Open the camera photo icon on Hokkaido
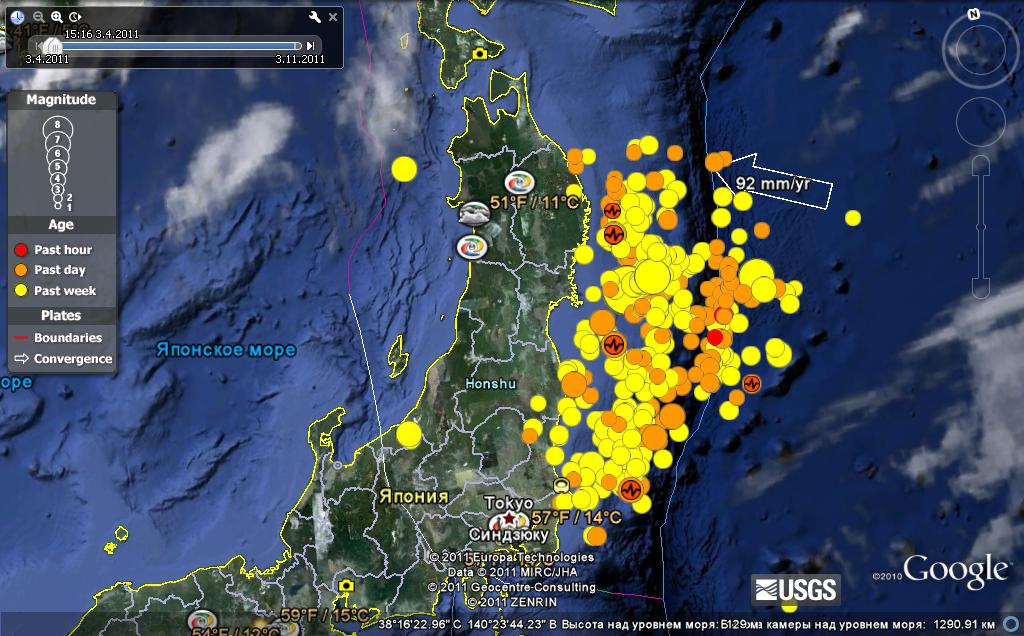Image resolution: width=1024 pixels, height=636 pixels. click(480, 54)
